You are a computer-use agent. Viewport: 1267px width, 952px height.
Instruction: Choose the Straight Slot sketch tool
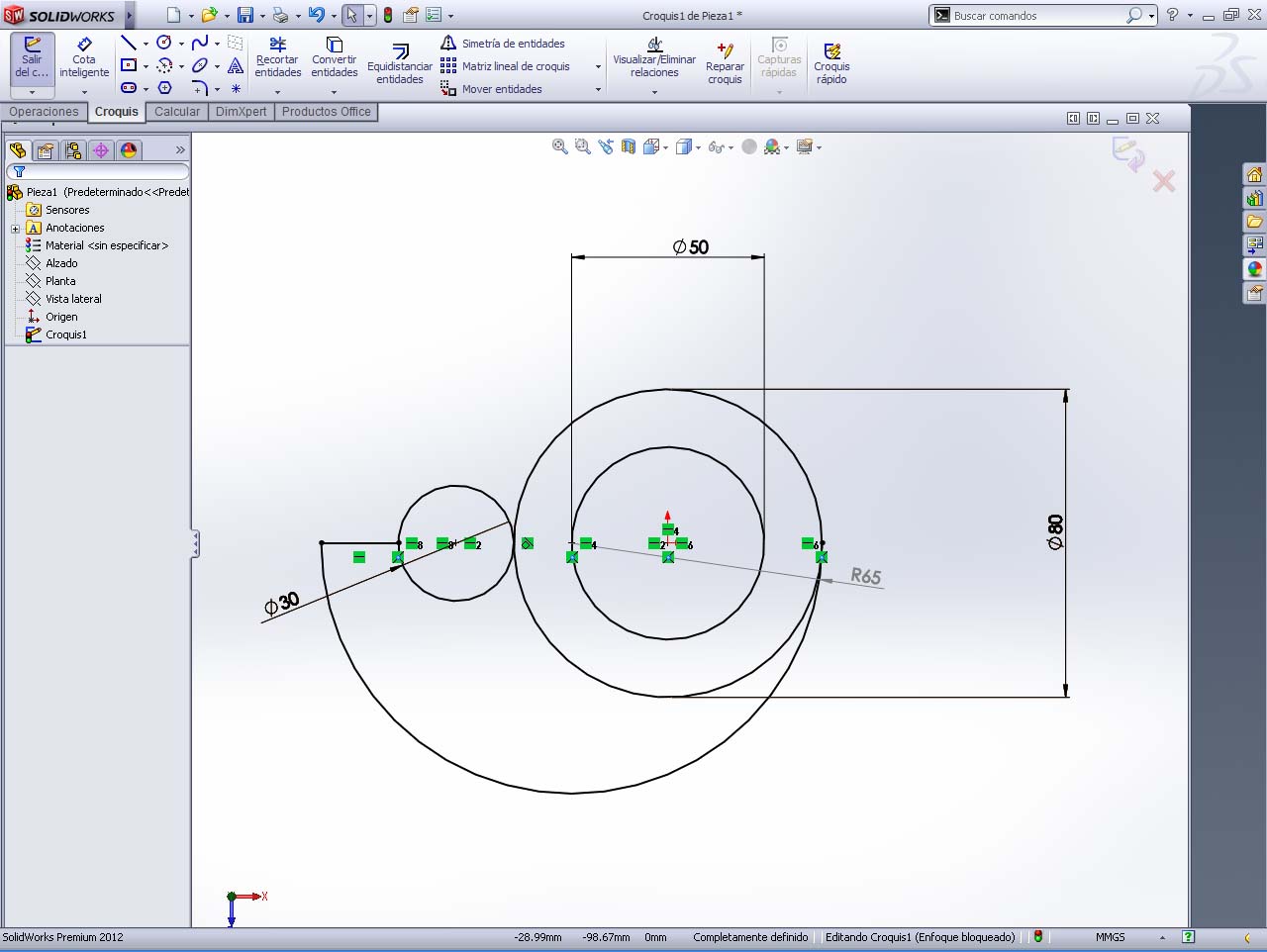tap(128, 88)
